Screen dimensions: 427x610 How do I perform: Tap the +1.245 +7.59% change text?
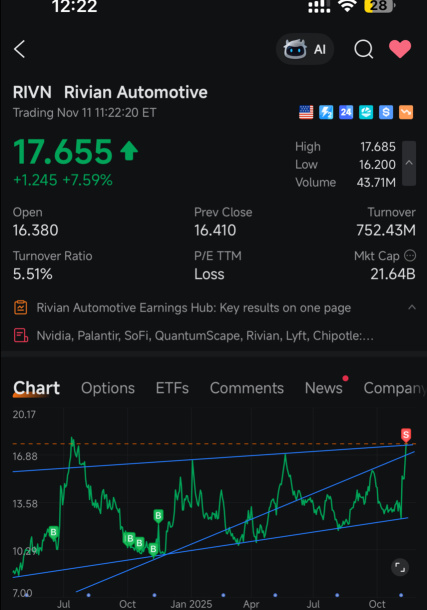click(x=63, y=180)
